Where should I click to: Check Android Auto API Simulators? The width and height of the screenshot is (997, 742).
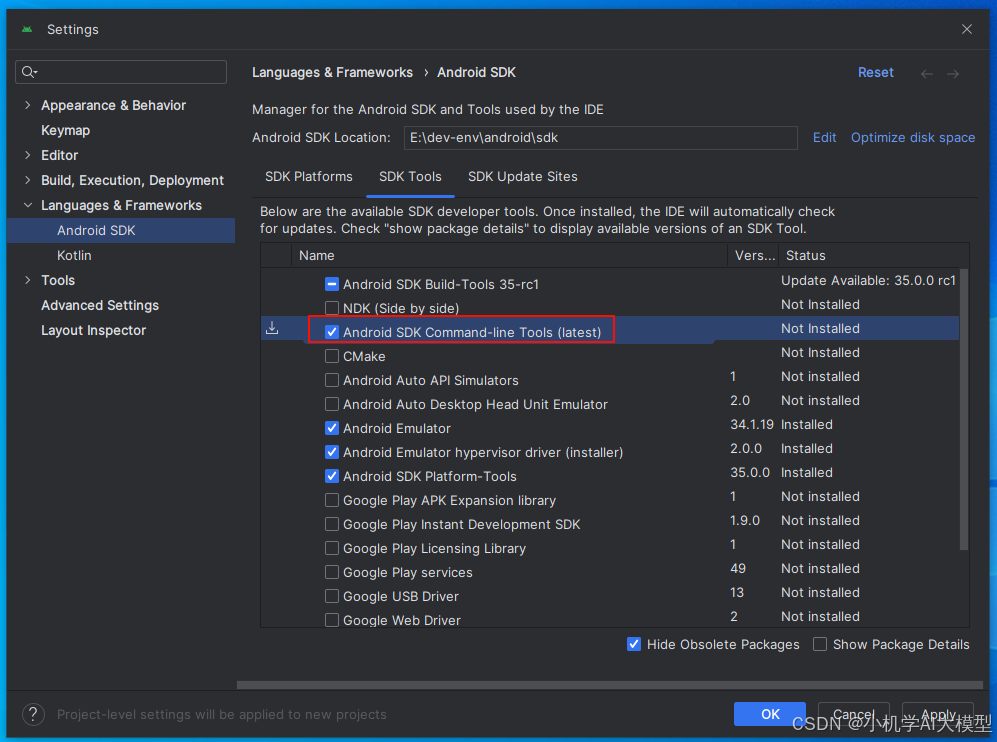(332, 380)
